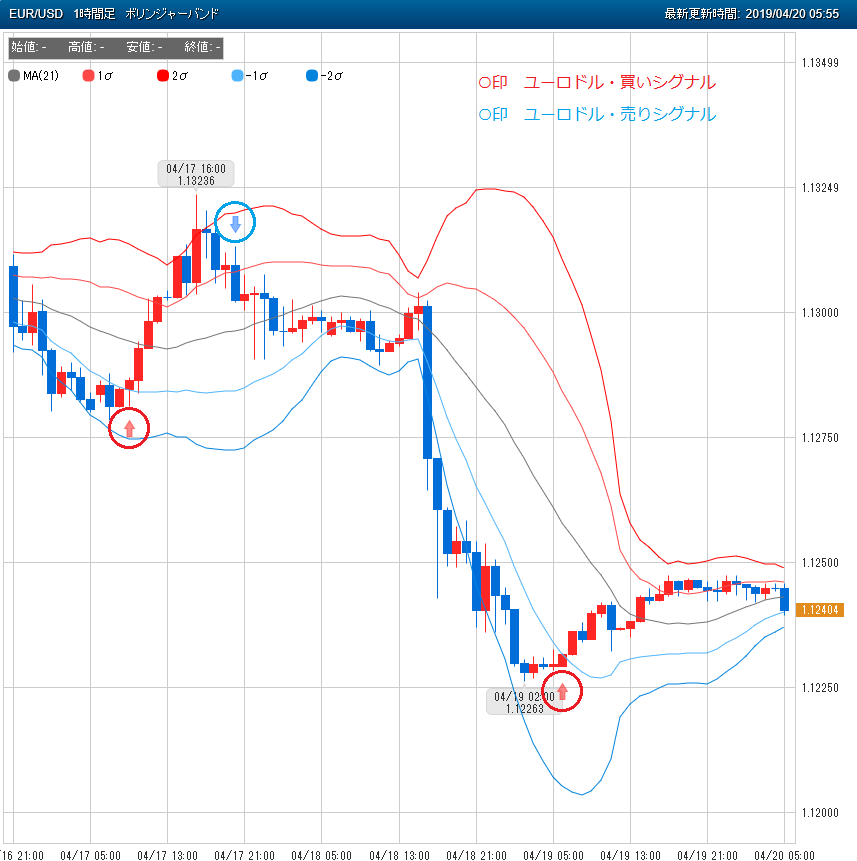This screenshot has height=861, width=857.
Task: Click the 04/20 05:00 time axis label
Action: 785,855
